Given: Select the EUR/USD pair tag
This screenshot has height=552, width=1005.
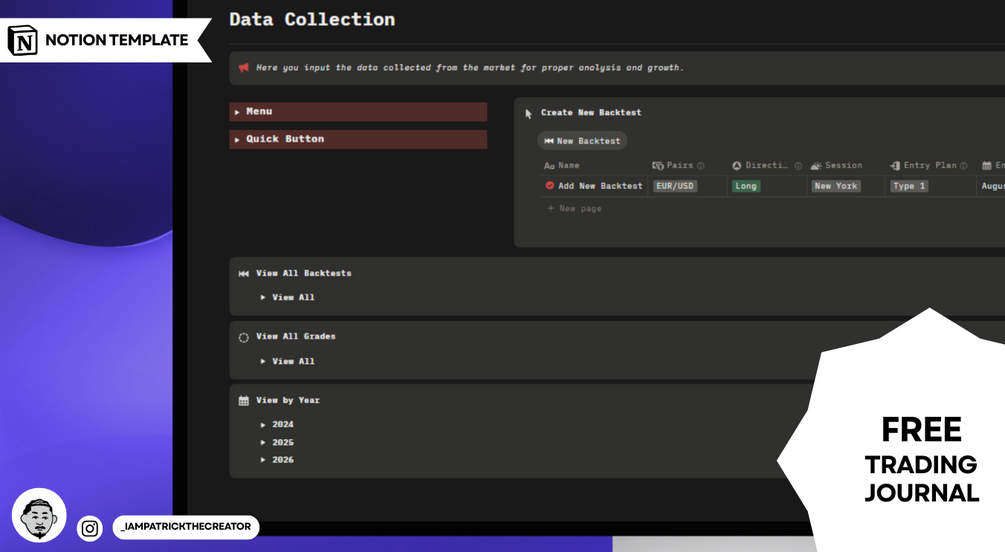Looking at the screenshot, I should point(675,186).
